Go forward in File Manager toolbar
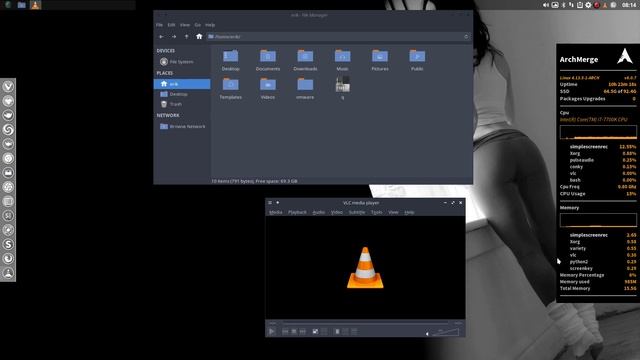640x360 pixels. (x=174, y=37)
